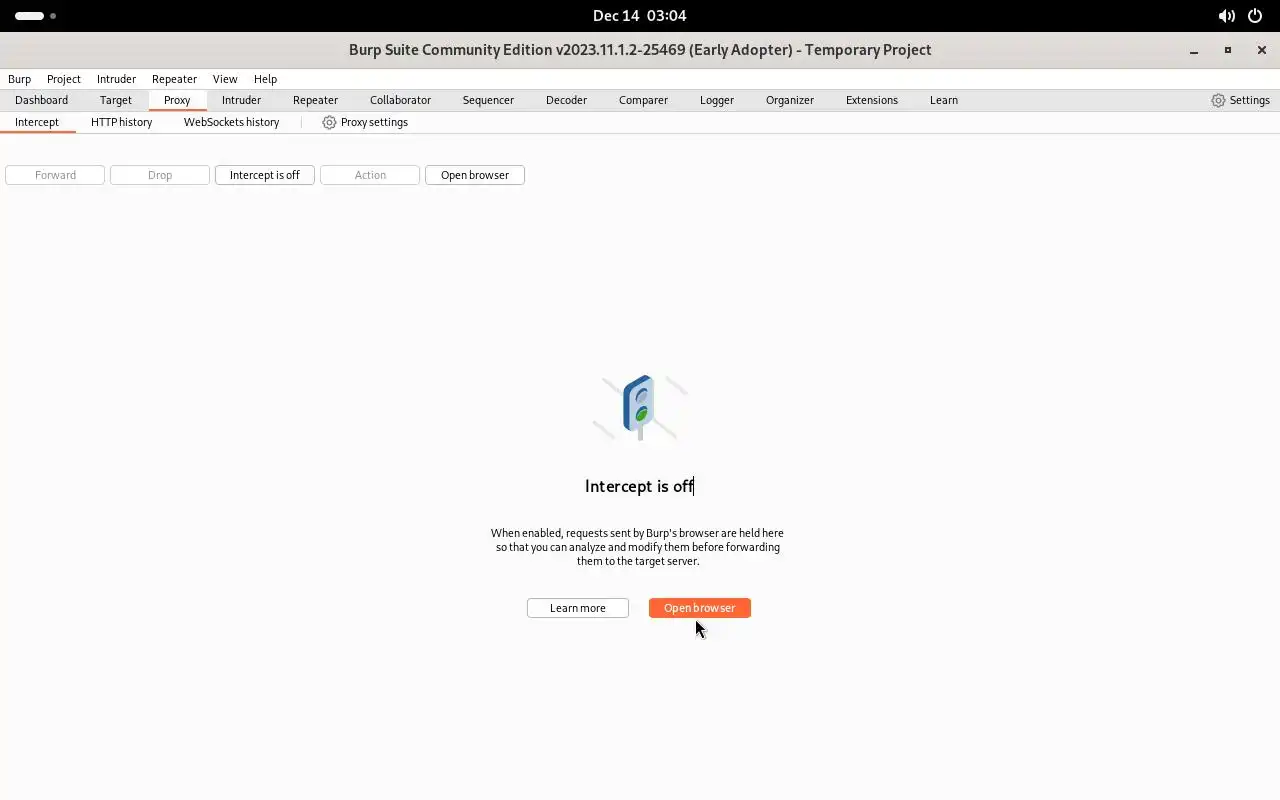Switch to the Target tab
1280x800 pixels.
[116, 100]
